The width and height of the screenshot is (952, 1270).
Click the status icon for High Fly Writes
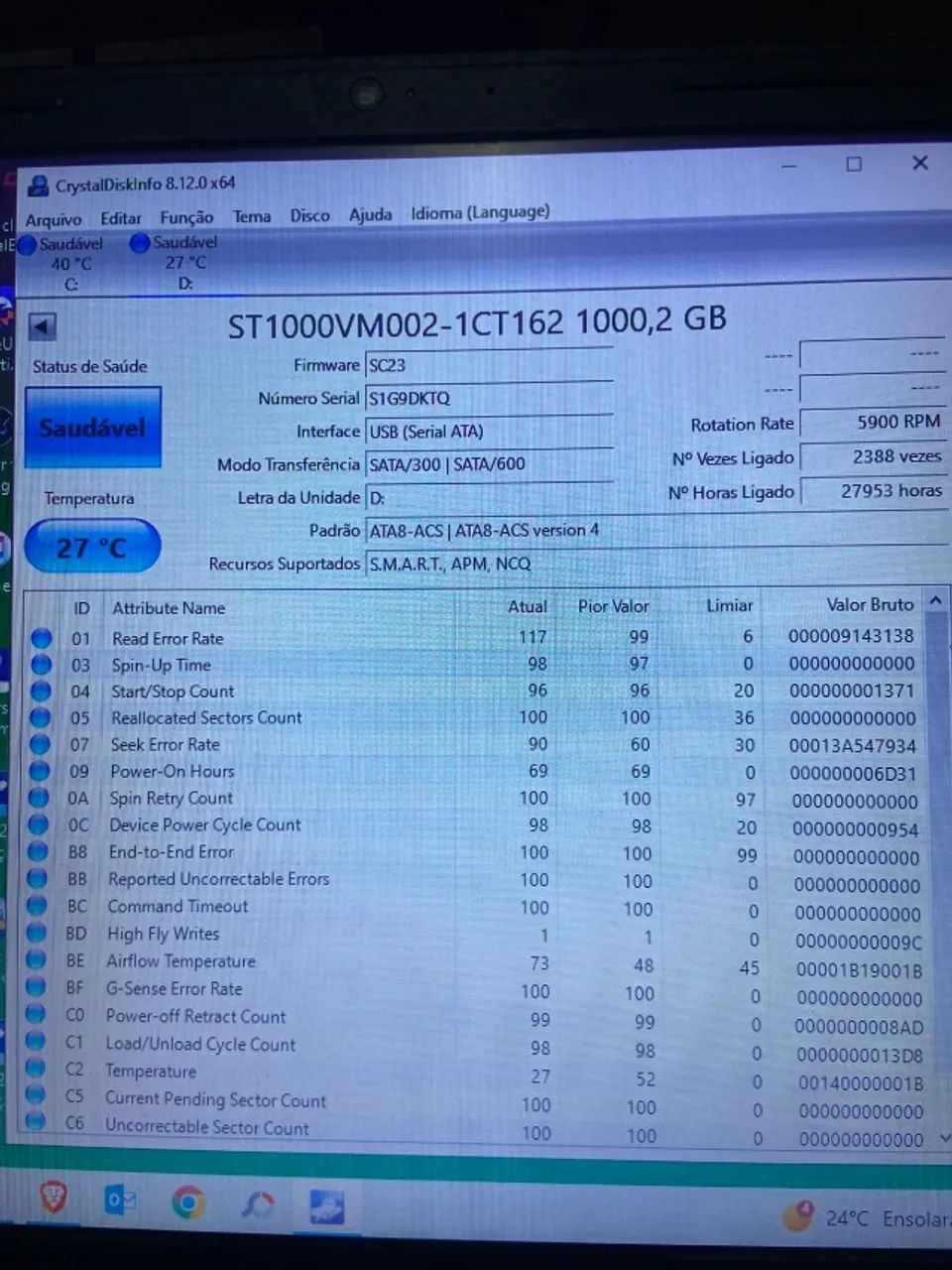pyautogui.click(x=36, y=933)
